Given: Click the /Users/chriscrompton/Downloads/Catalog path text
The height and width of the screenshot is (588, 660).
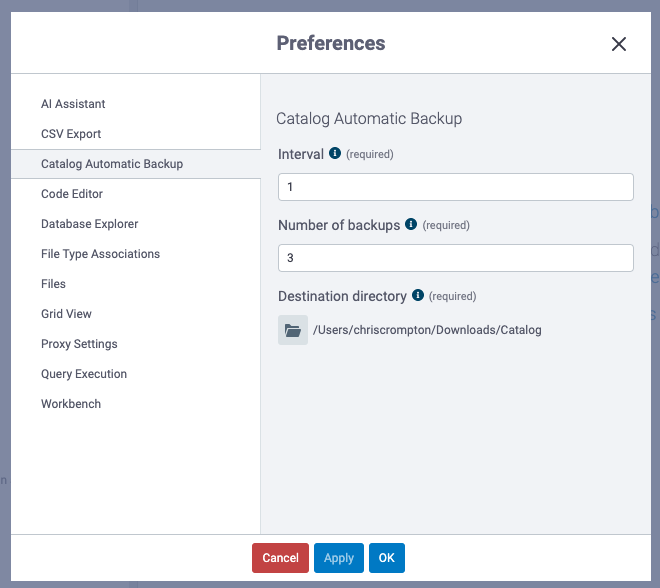Looking at the screenshot, I should click(427, 330).
